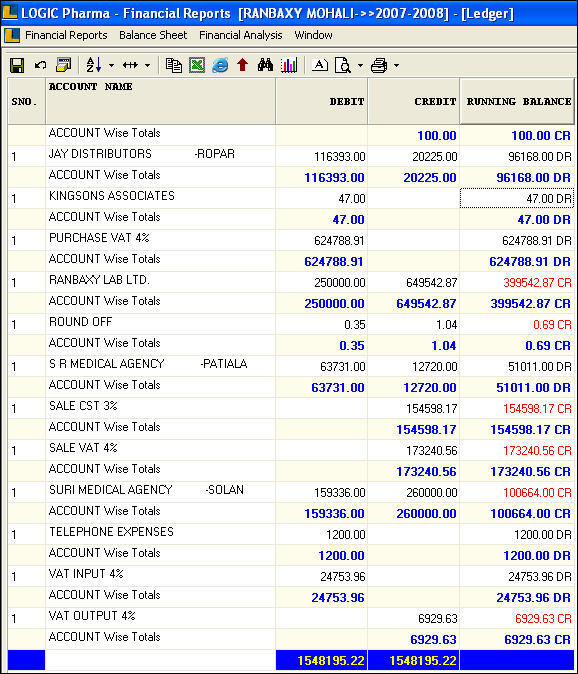
Task: Select the KINGSONS ASSOCIATES account name
Action: pyautogui.click(x=112, y=196)
